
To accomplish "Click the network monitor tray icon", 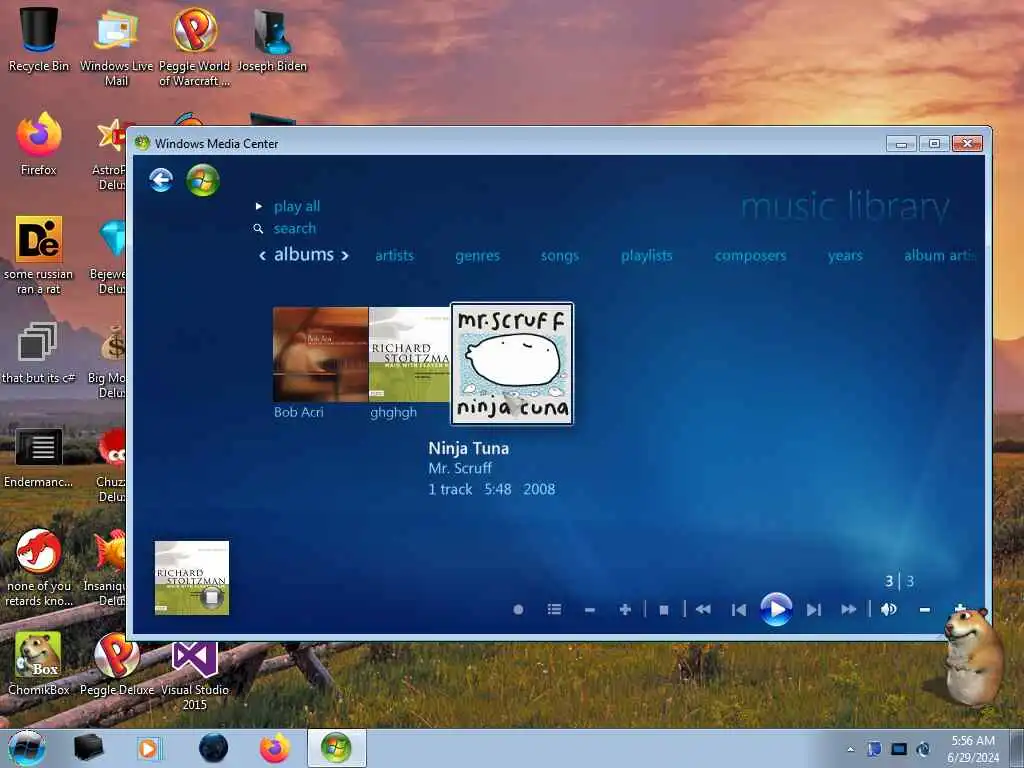I will (x=899, y=749).
